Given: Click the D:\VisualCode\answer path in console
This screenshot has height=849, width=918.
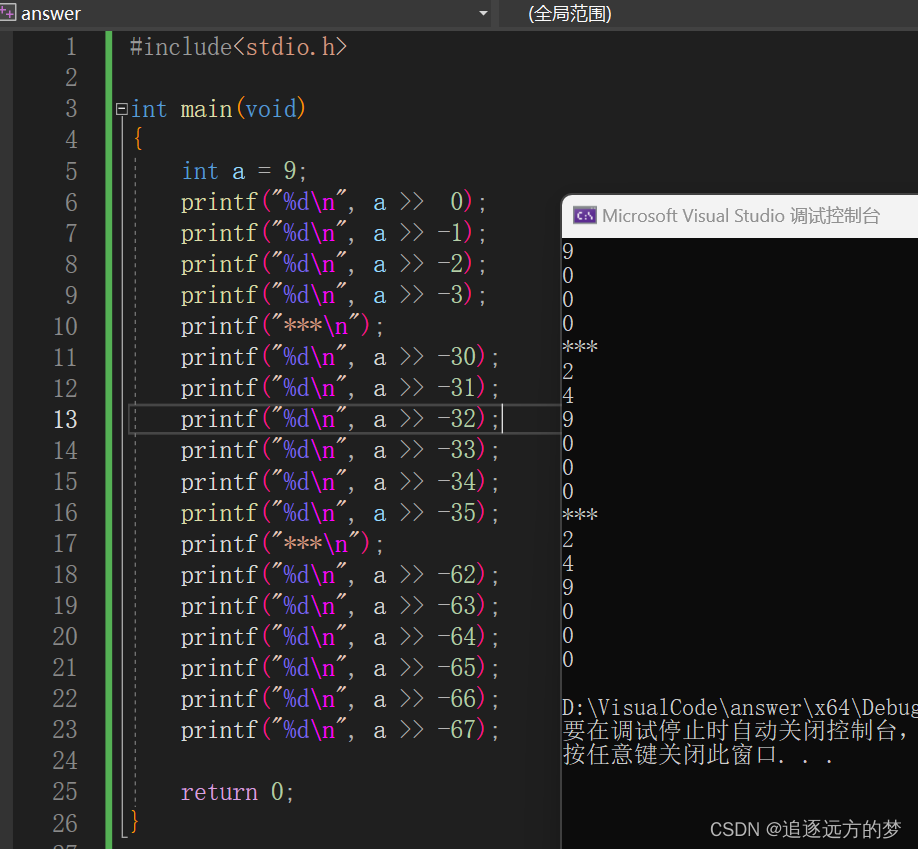Looking at the screenshot, I should [x=739, y=708].
